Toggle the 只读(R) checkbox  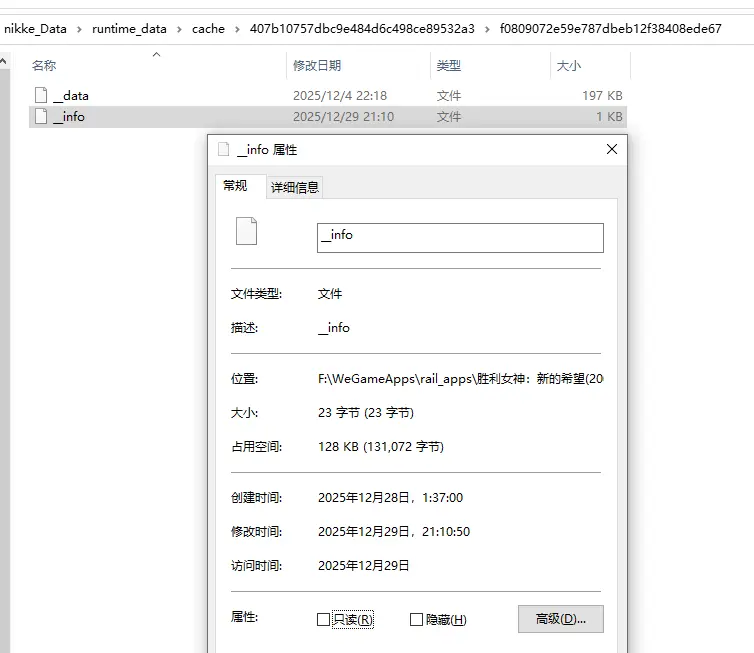pos(323,619)
